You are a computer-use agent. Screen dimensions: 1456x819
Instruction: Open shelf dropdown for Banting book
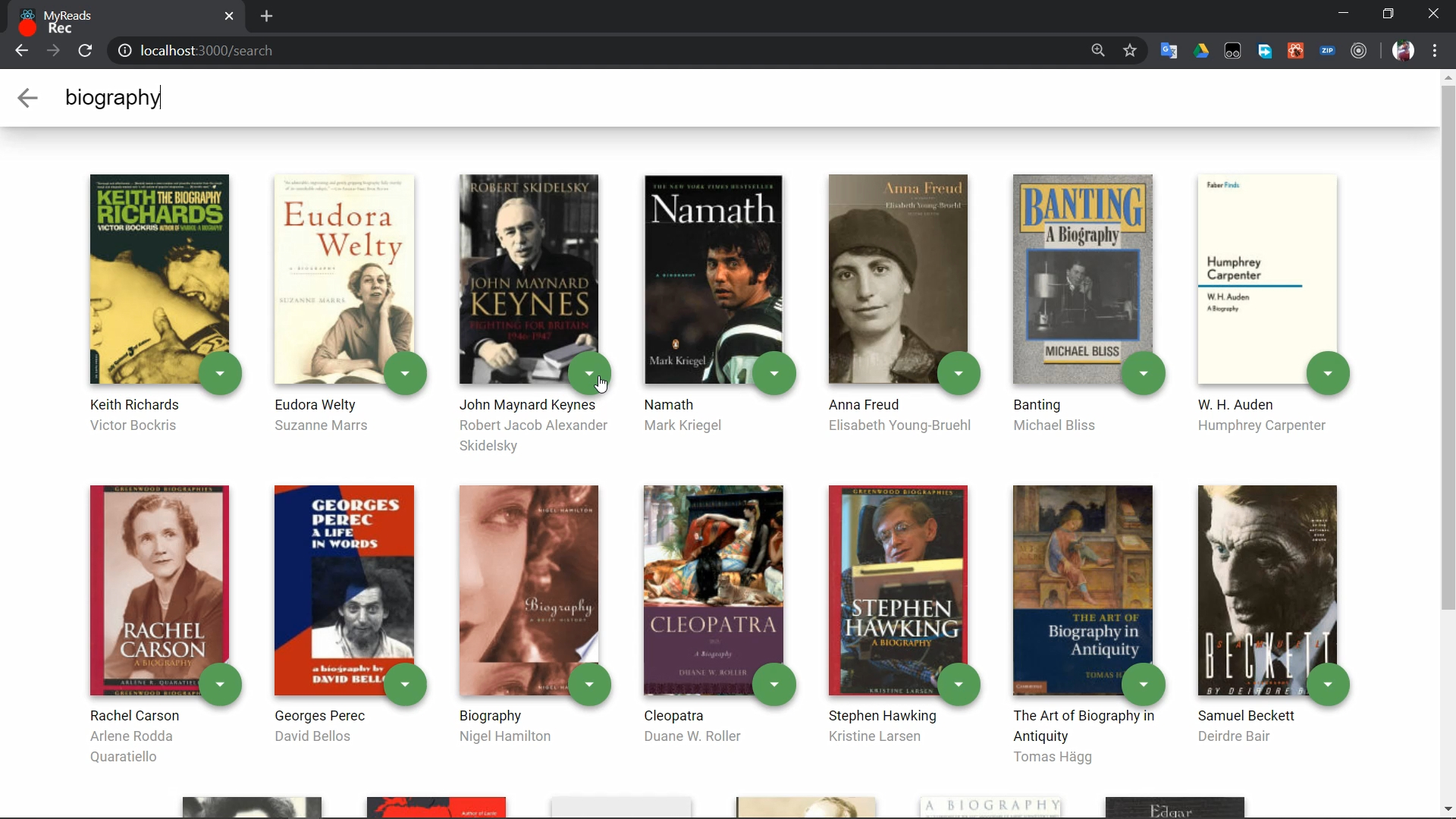click(x=1144, y=374)
